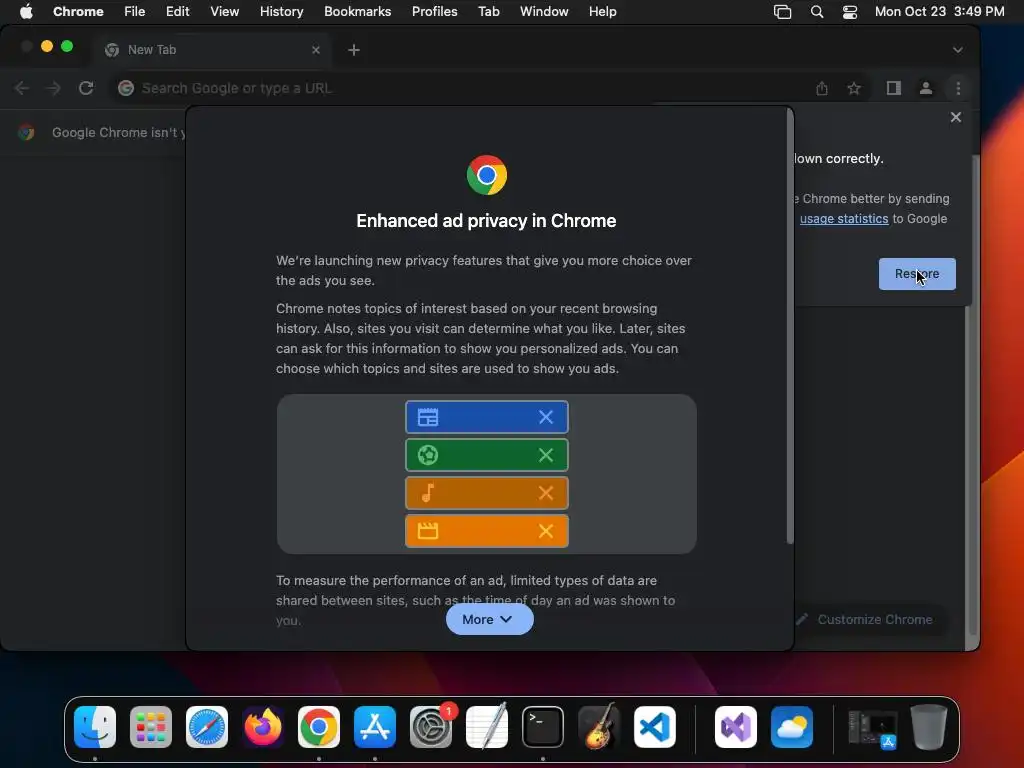Expand the tab search chevron
The image size is (1024, 768).
coord(957,50)
